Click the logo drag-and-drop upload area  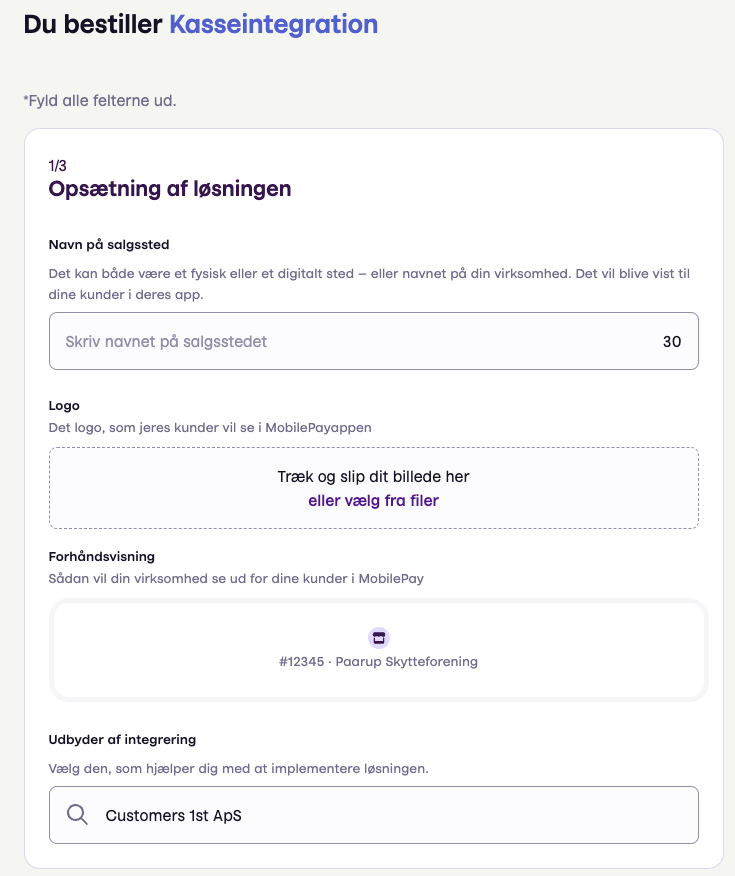pos(374,488)
